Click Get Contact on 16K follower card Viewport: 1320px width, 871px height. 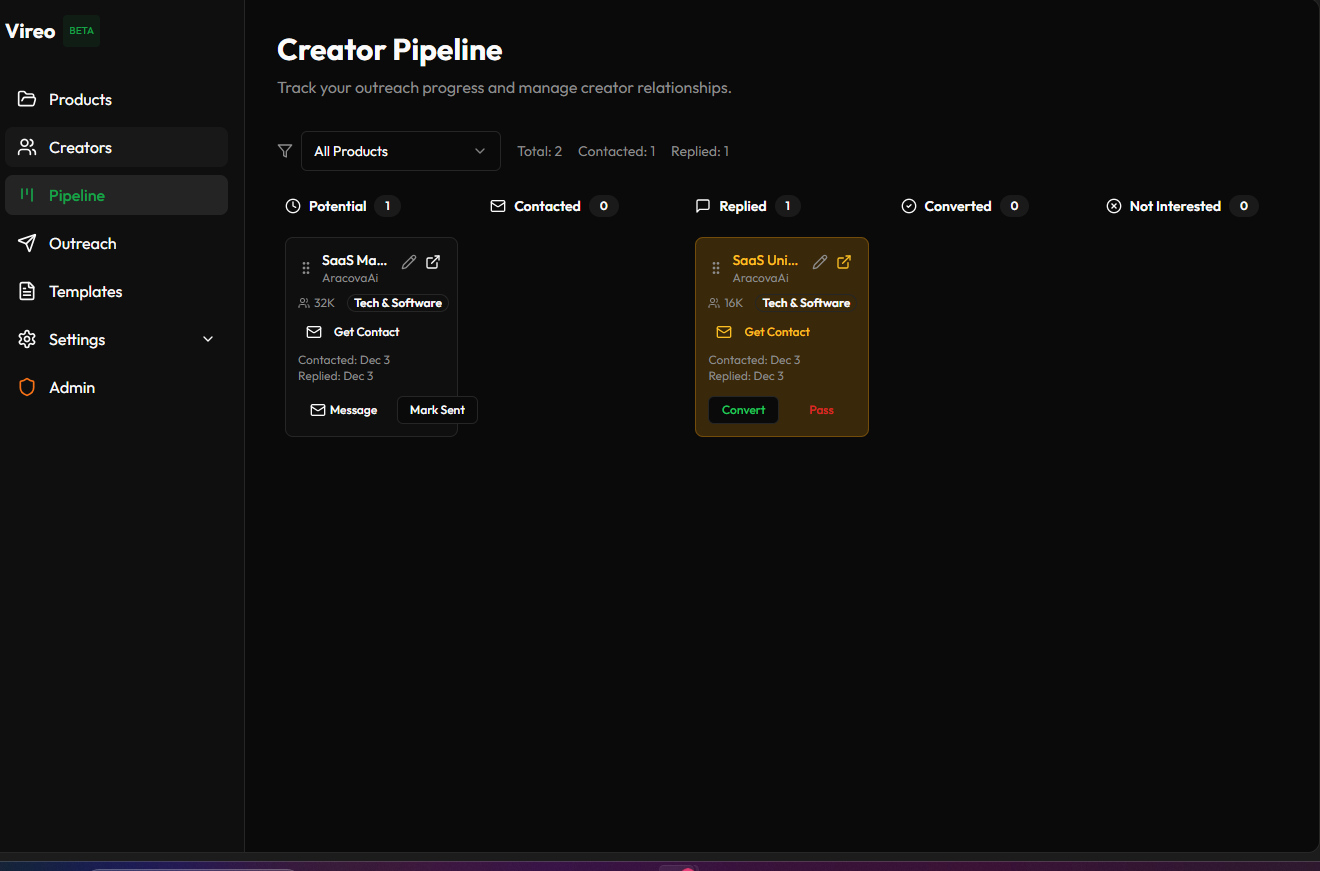coord(764,332)
